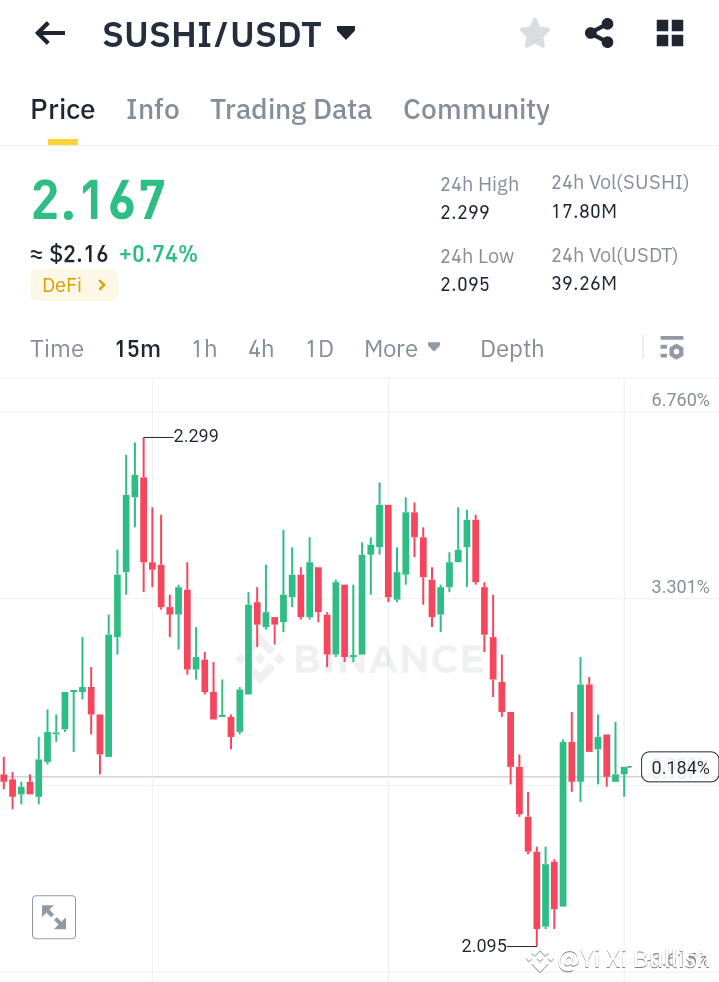Viewport: 719px width, 982px height.
Task: Enter fullscreen chart mode
Action: [53, 916]
